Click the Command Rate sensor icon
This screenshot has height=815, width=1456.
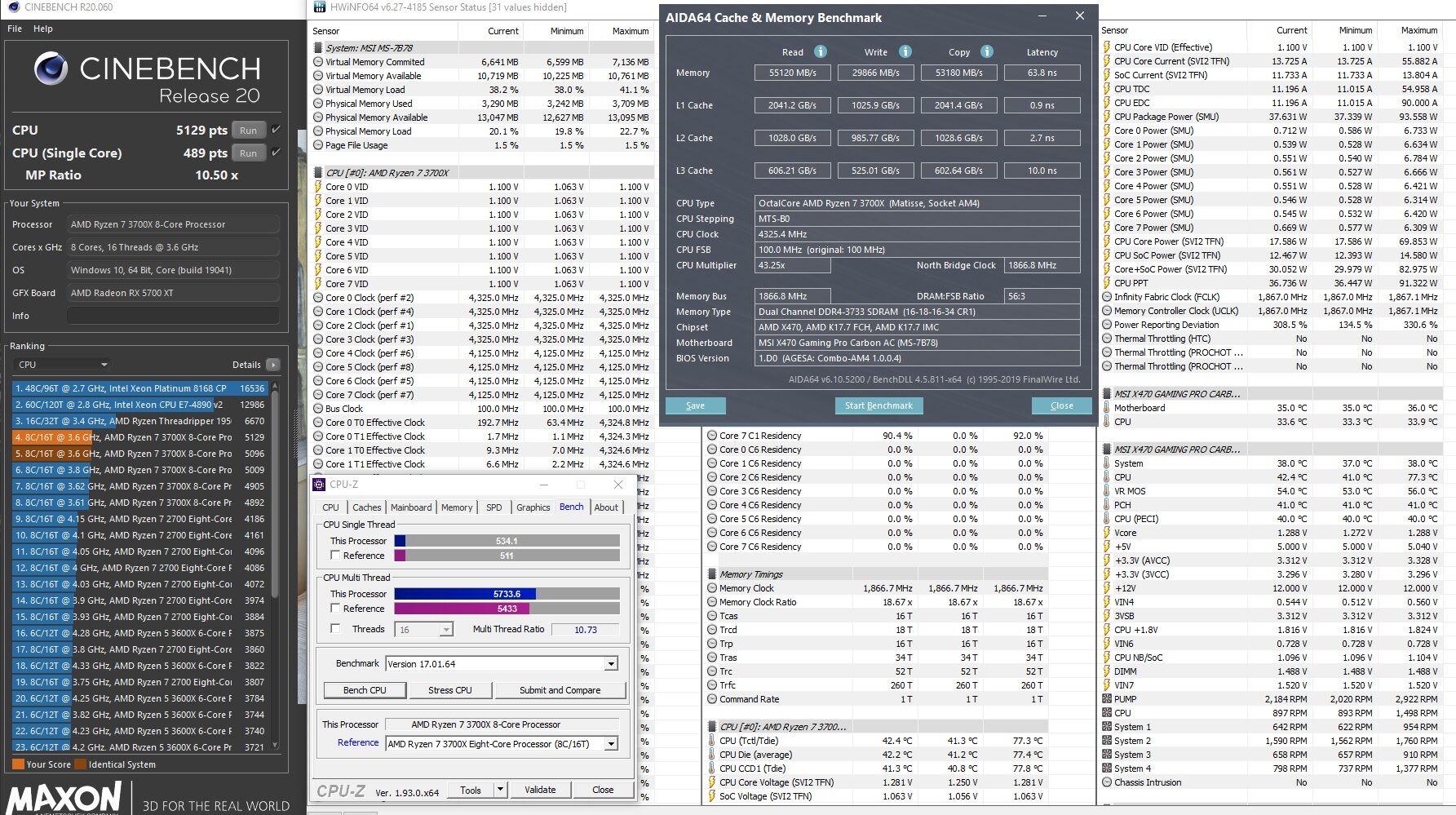pos(712,699)
